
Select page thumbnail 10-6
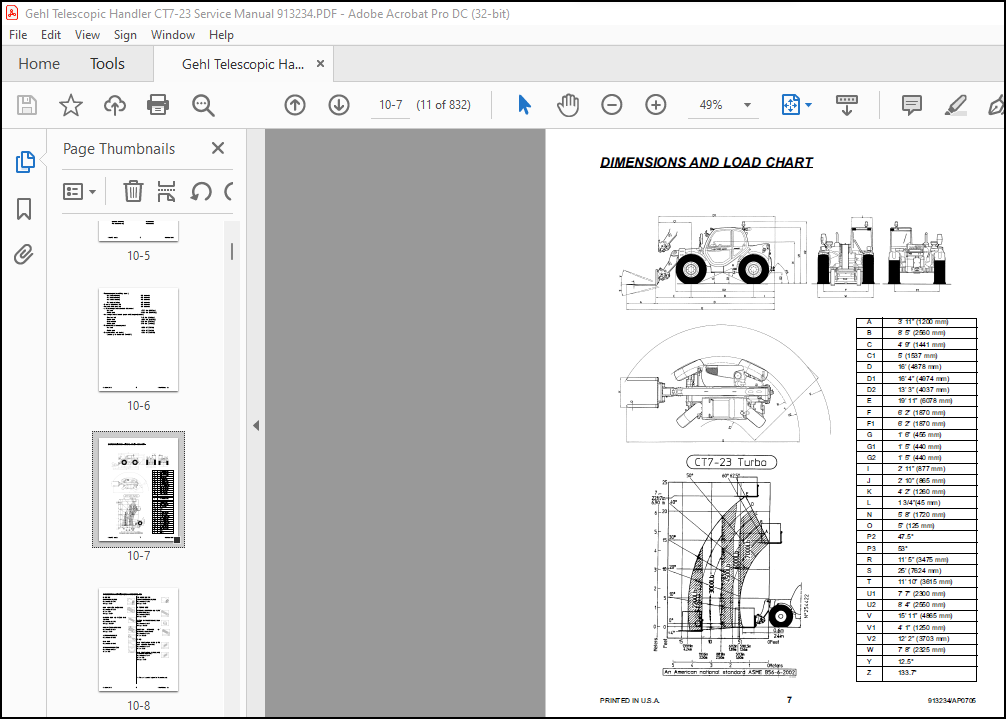(139, 339)
